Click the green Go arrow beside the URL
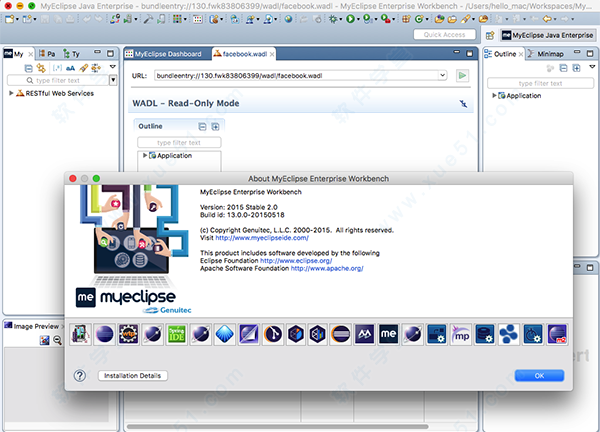Image resolution: width=600 pixels, height=432 pixels. point(462,75)
